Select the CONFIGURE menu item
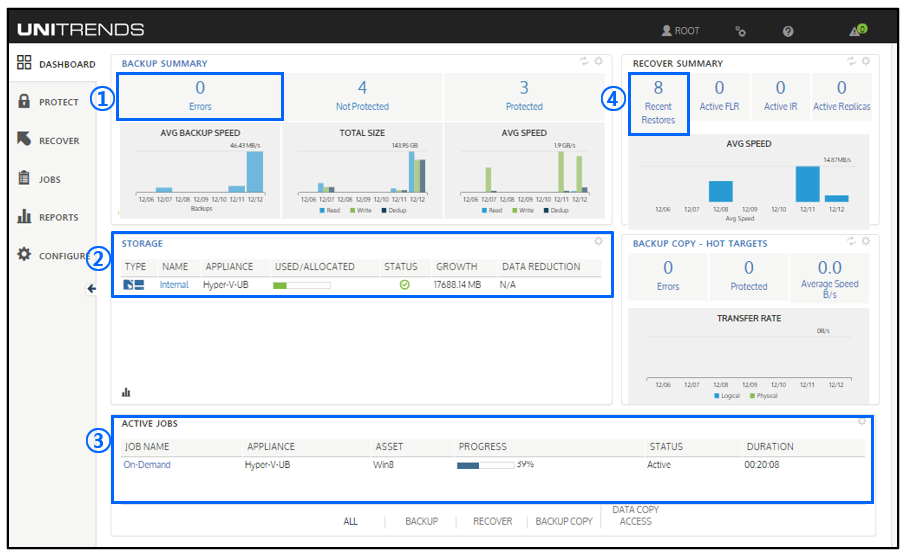The image size is (907, 559). coord(65,256)
